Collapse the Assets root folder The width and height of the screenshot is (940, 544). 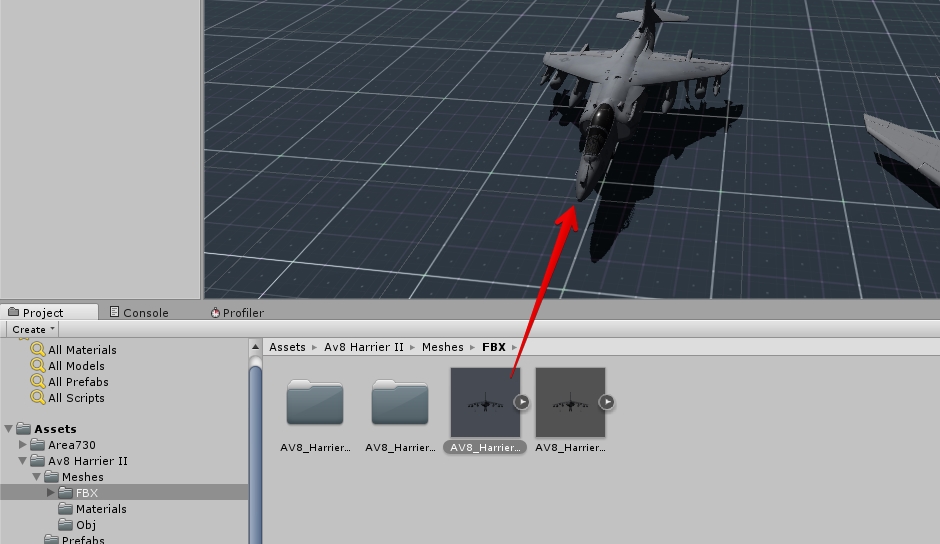[x=8, y=429]
